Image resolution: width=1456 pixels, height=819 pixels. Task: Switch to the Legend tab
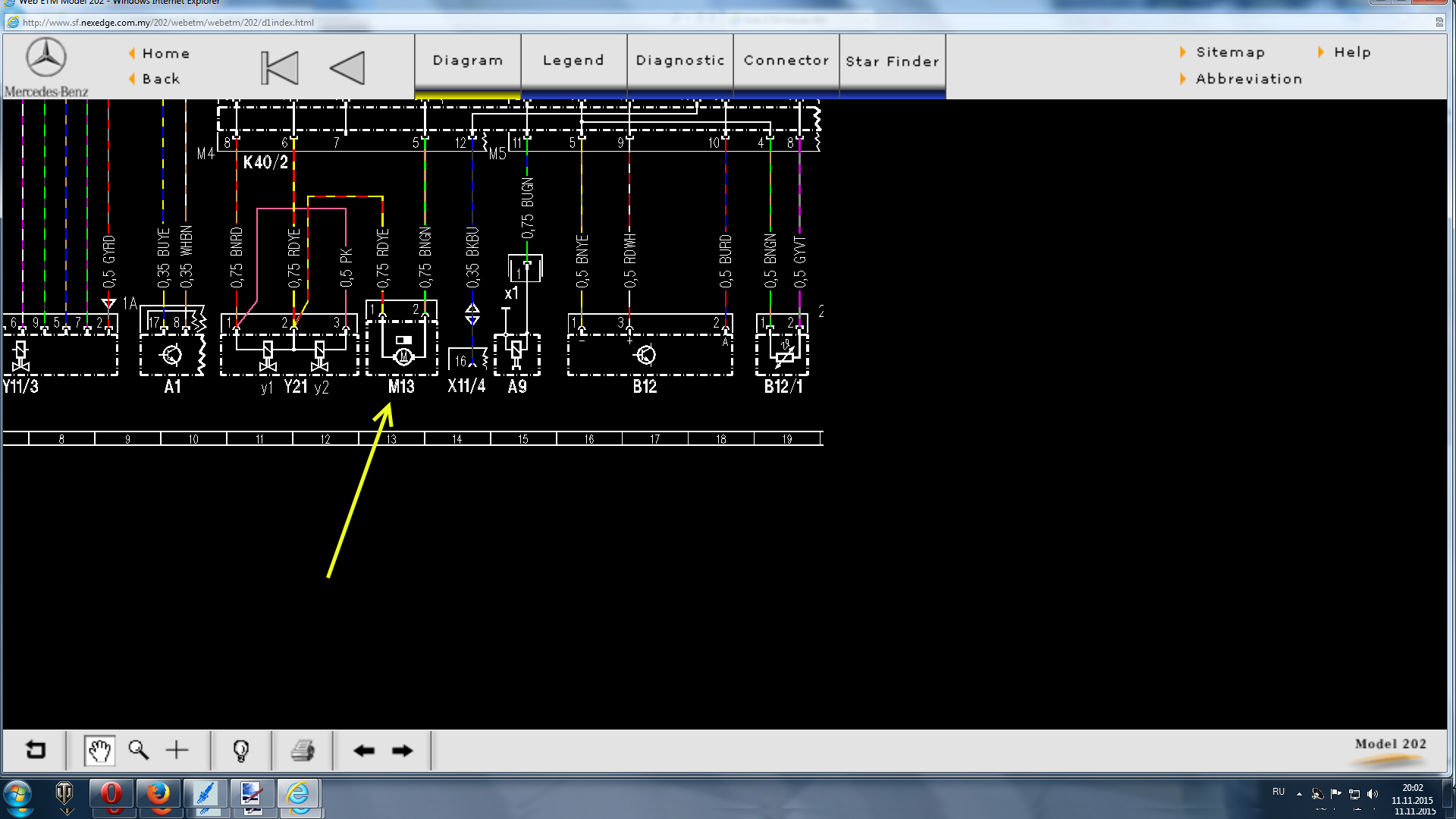point(573,61)
